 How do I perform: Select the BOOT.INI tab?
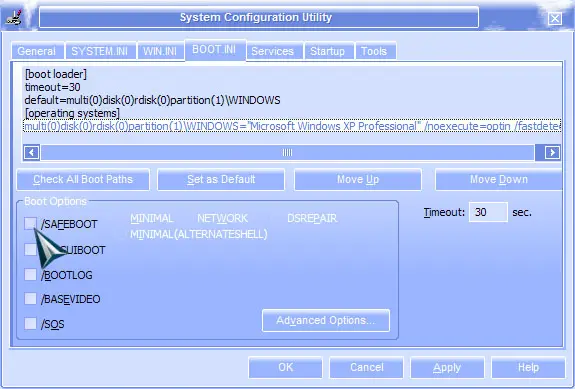(215, 49)
